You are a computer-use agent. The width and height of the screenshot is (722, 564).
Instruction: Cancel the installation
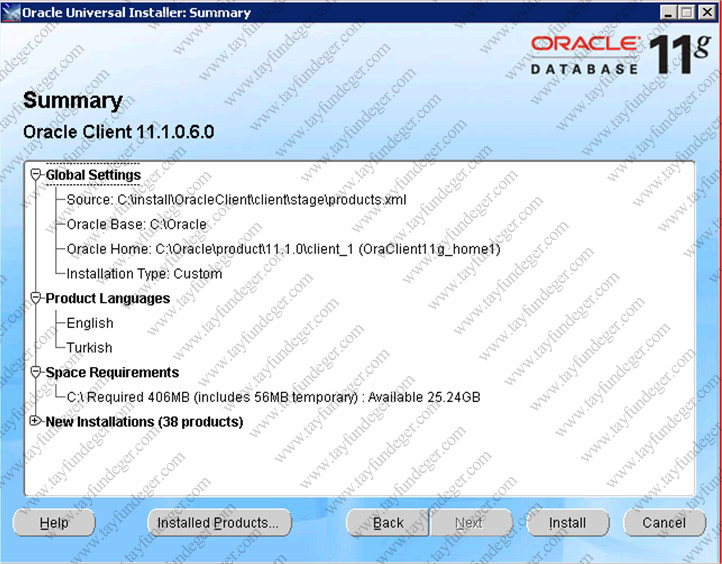[664, 523]
